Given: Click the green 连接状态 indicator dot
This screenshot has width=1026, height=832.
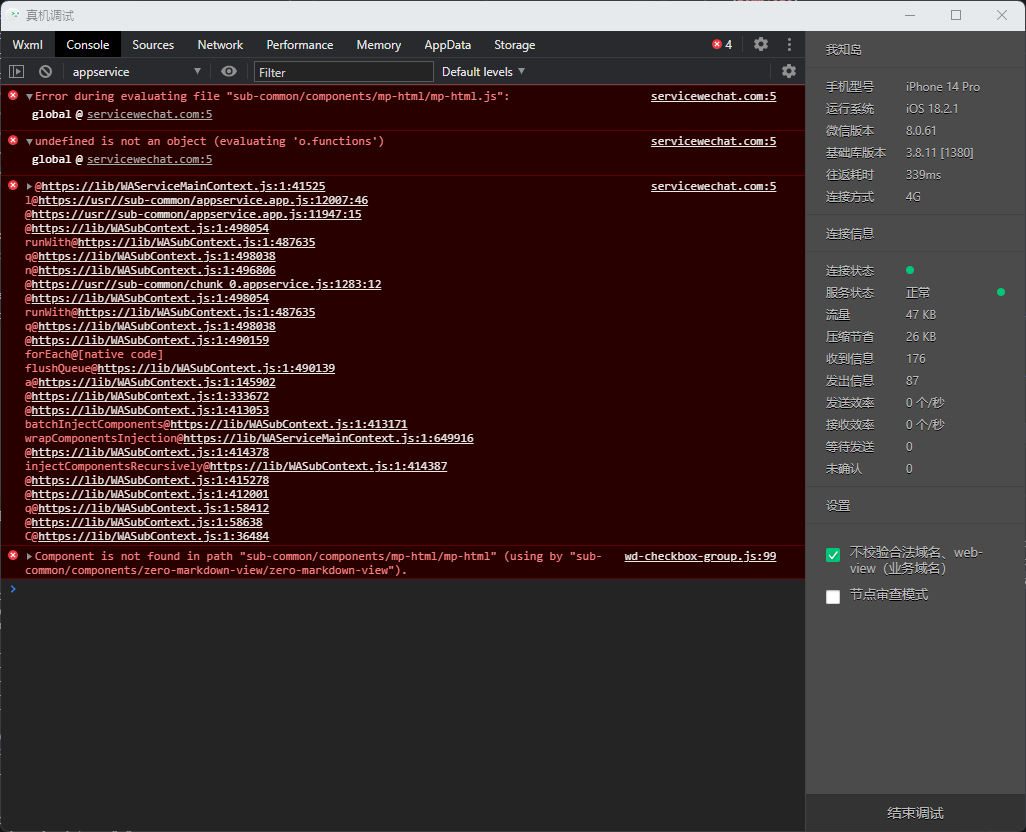Looking at the screenshot, I should [x=910, y=270].
